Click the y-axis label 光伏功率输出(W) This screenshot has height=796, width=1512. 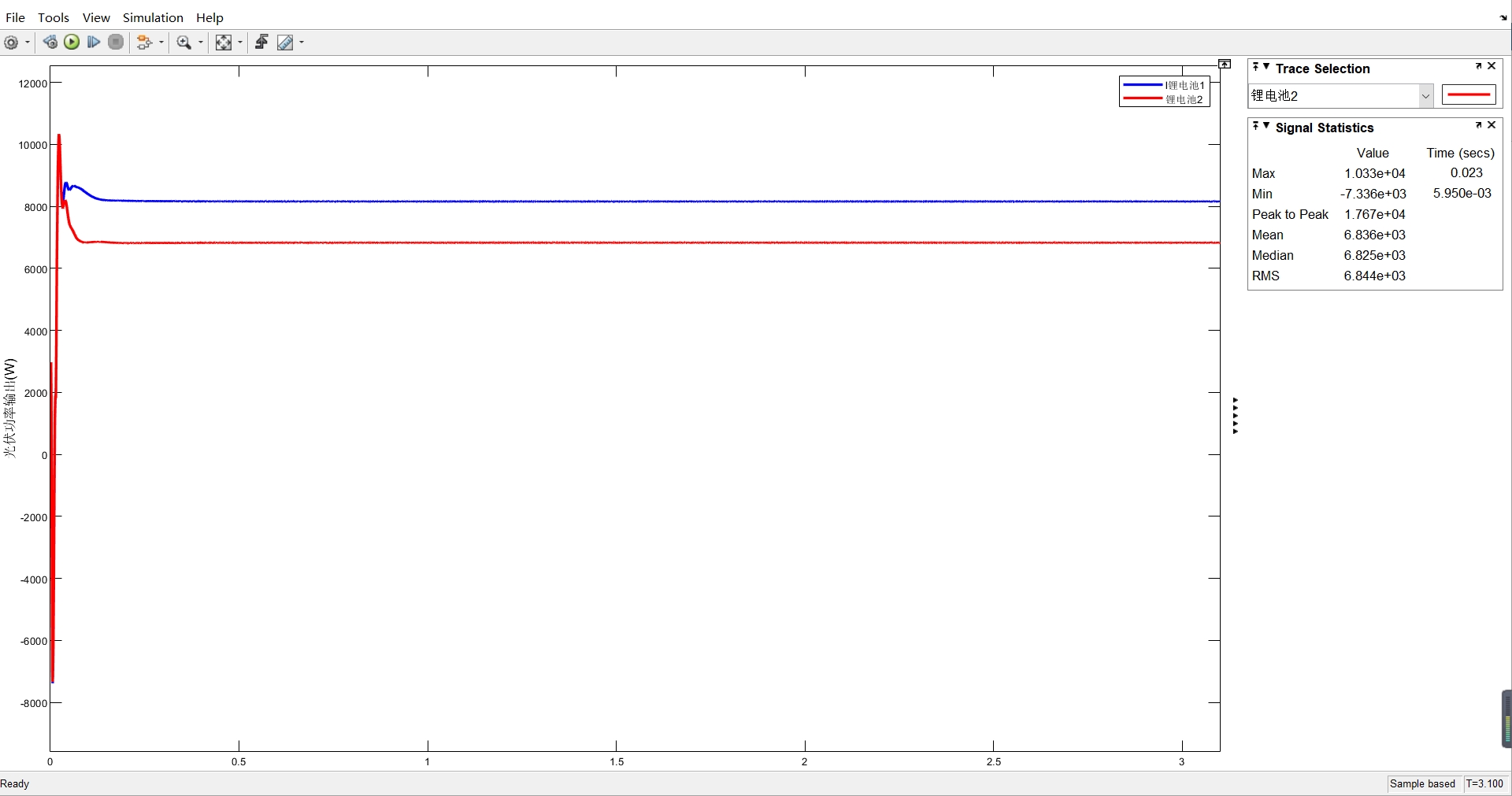point(9,408)
